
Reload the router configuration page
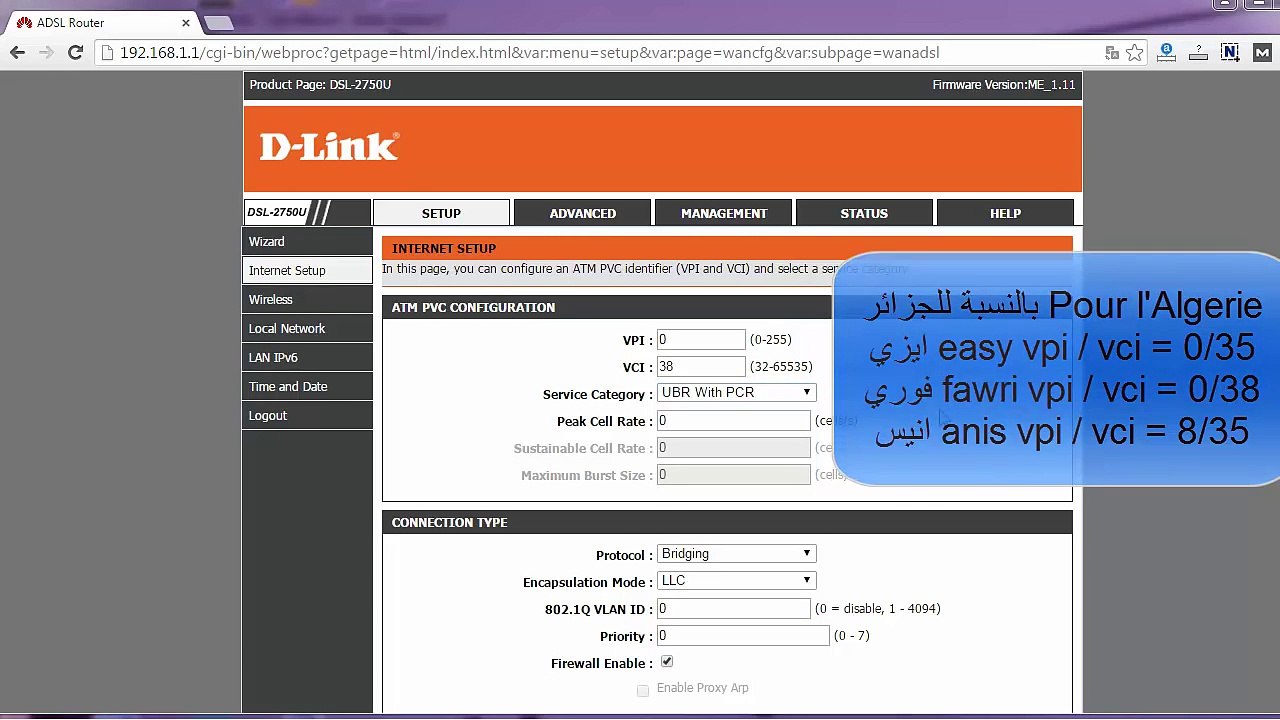75,53
